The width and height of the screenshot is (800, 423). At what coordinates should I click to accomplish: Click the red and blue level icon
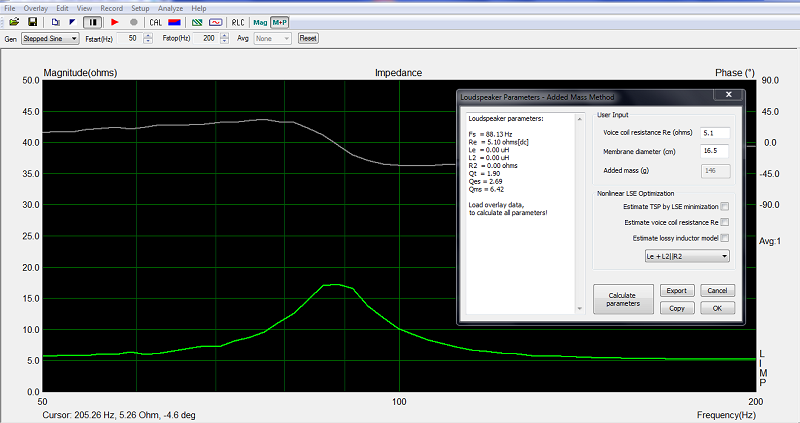(174, 22)
